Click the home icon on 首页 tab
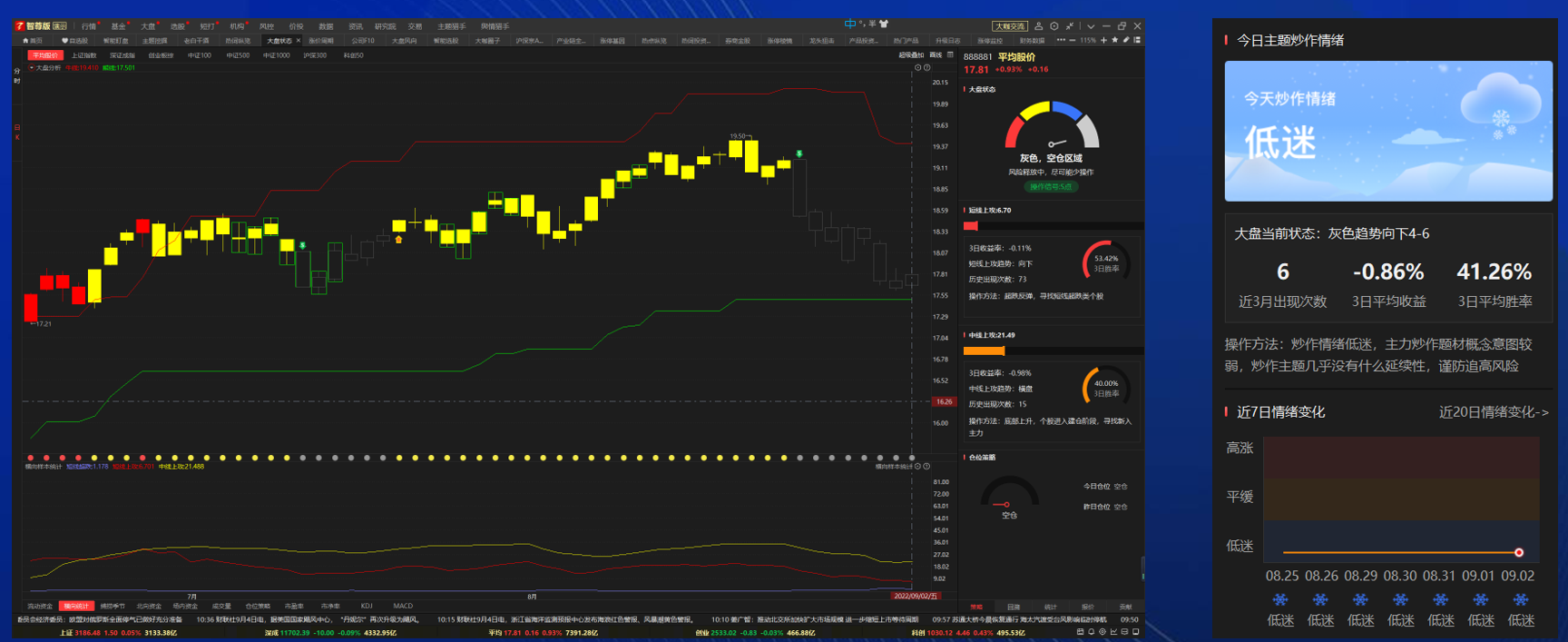The height and width of the screenshot is (642, 1568). (26, 41)
